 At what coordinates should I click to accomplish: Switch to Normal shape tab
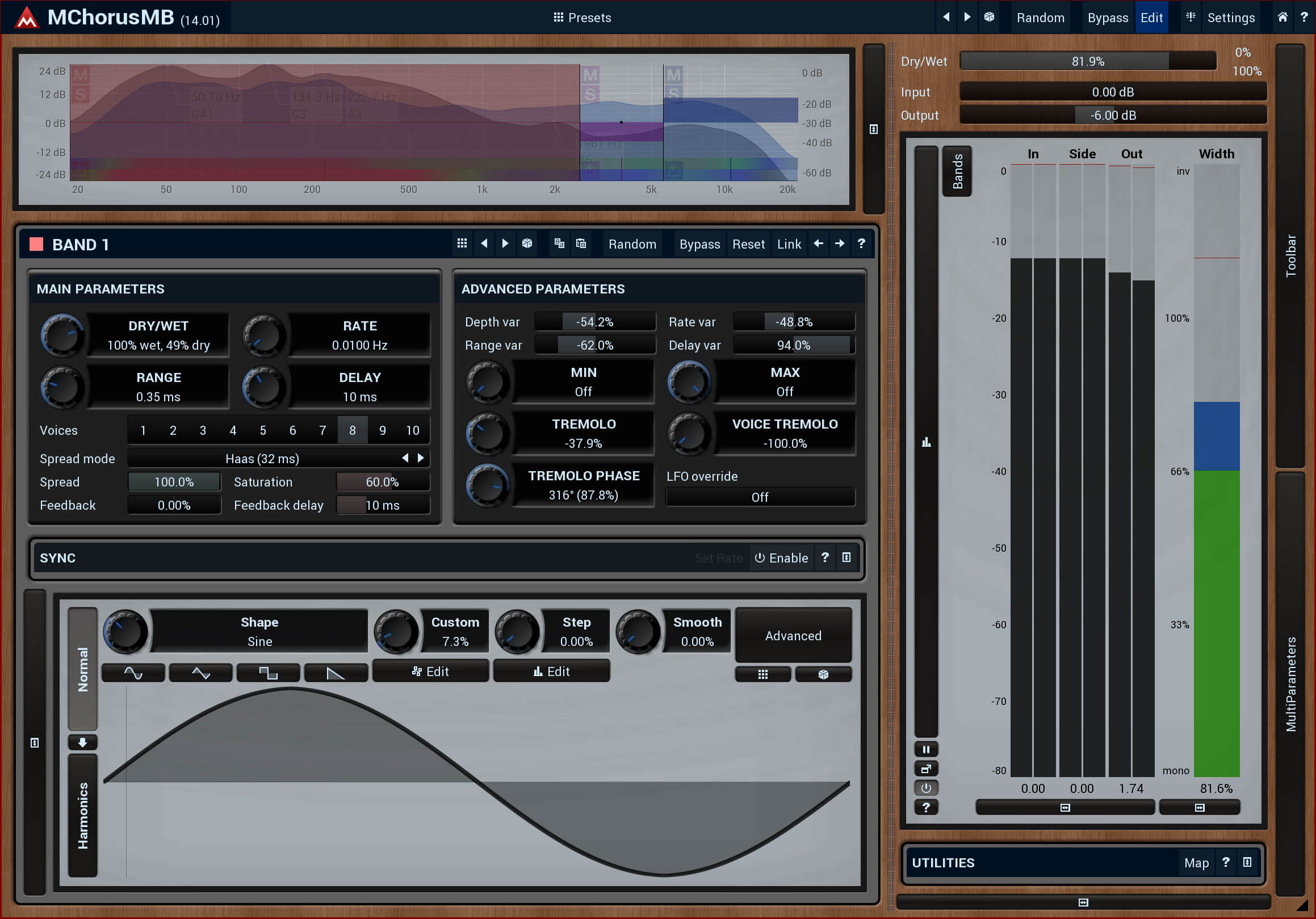82,669
